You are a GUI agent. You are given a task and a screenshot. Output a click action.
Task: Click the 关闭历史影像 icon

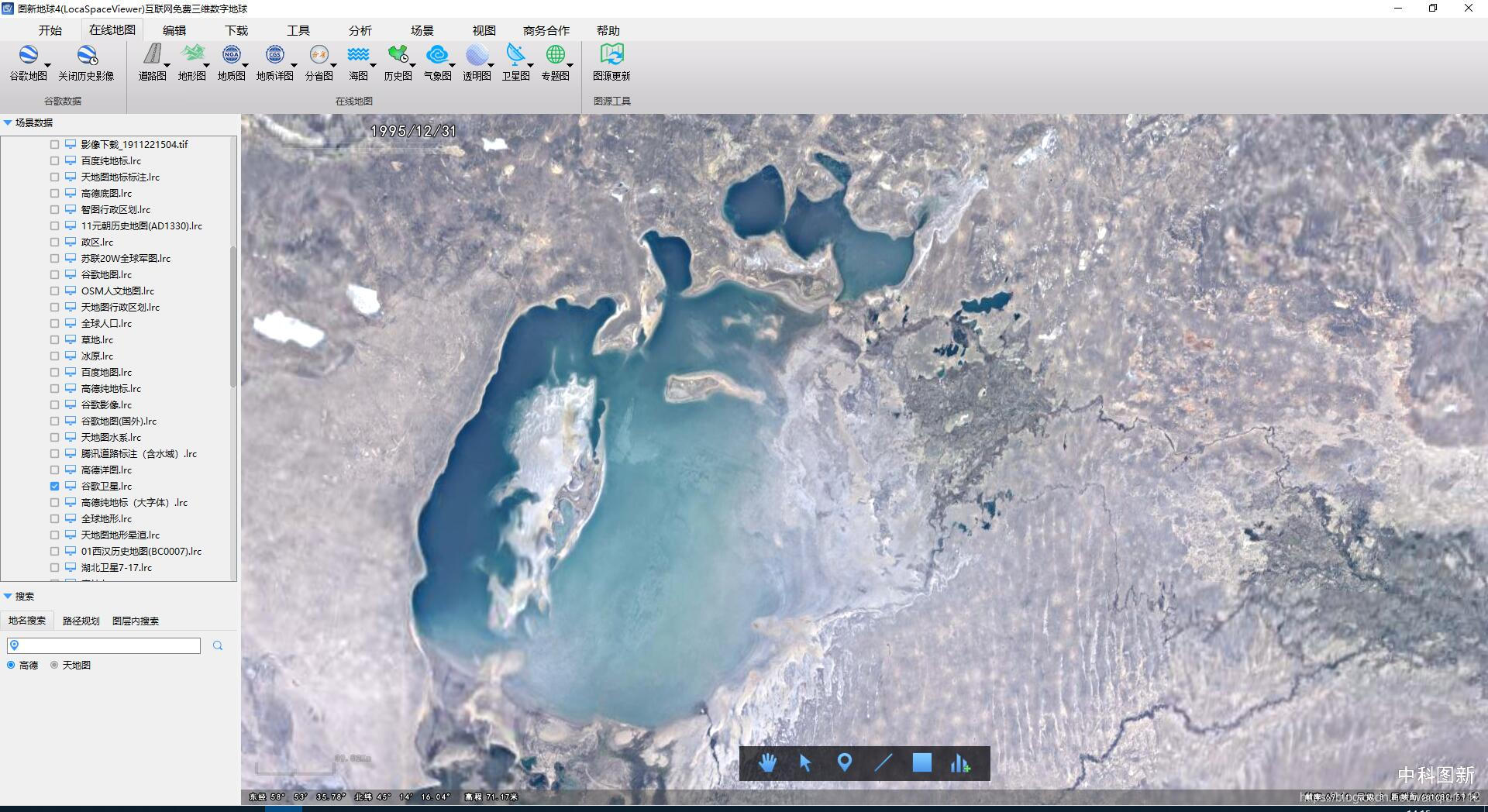tap(86, 56)
